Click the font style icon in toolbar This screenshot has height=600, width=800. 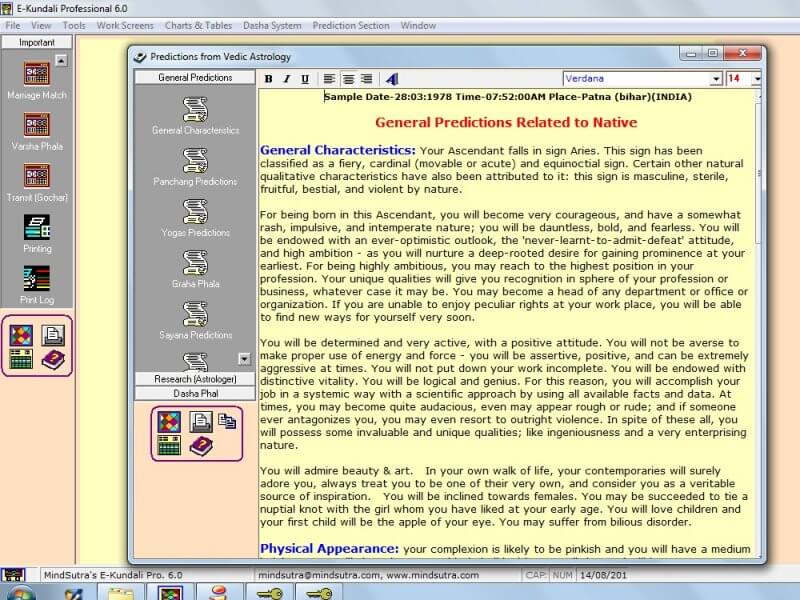(392, 79)
